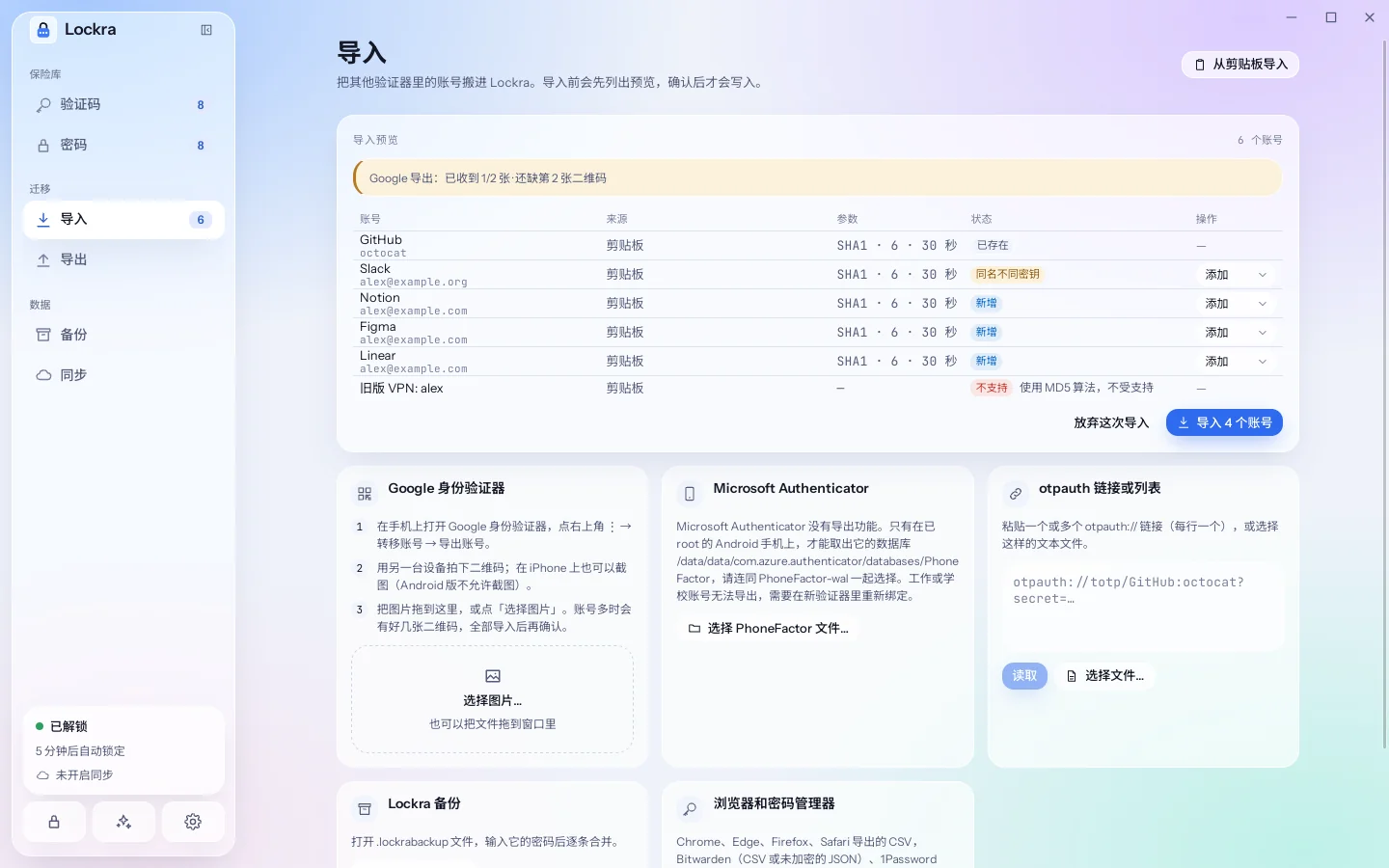This screenshot has height=868, width=1389.
Task: Open the 密码 section in sidebar
Action: pos(123,145)
